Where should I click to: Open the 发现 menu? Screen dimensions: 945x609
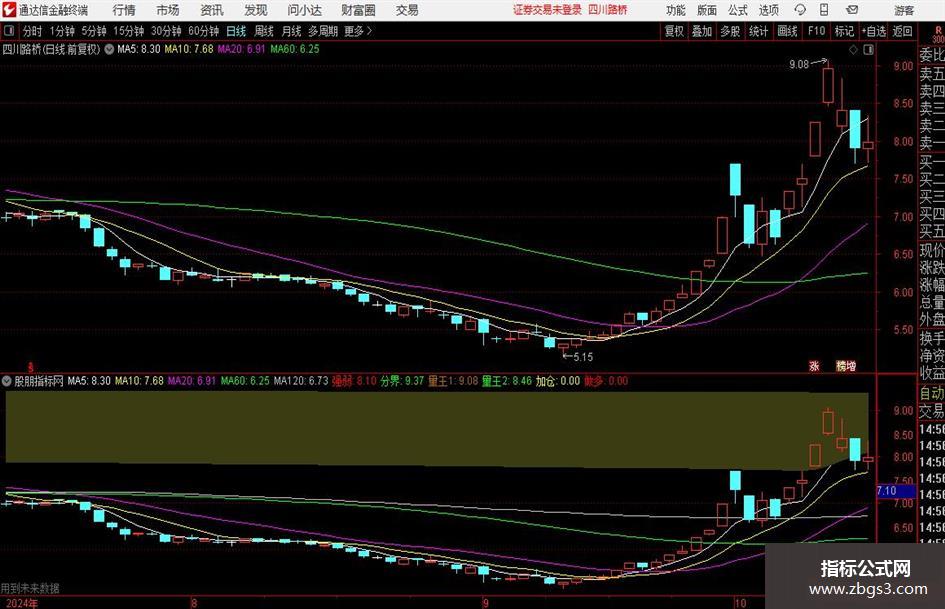coord(256,10)
